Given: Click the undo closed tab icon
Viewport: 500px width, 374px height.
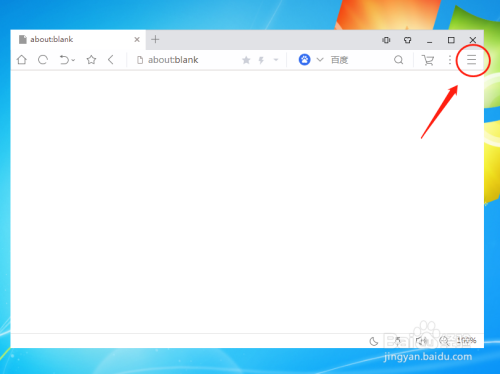Looking at the screenshot, I should point(64,60).
